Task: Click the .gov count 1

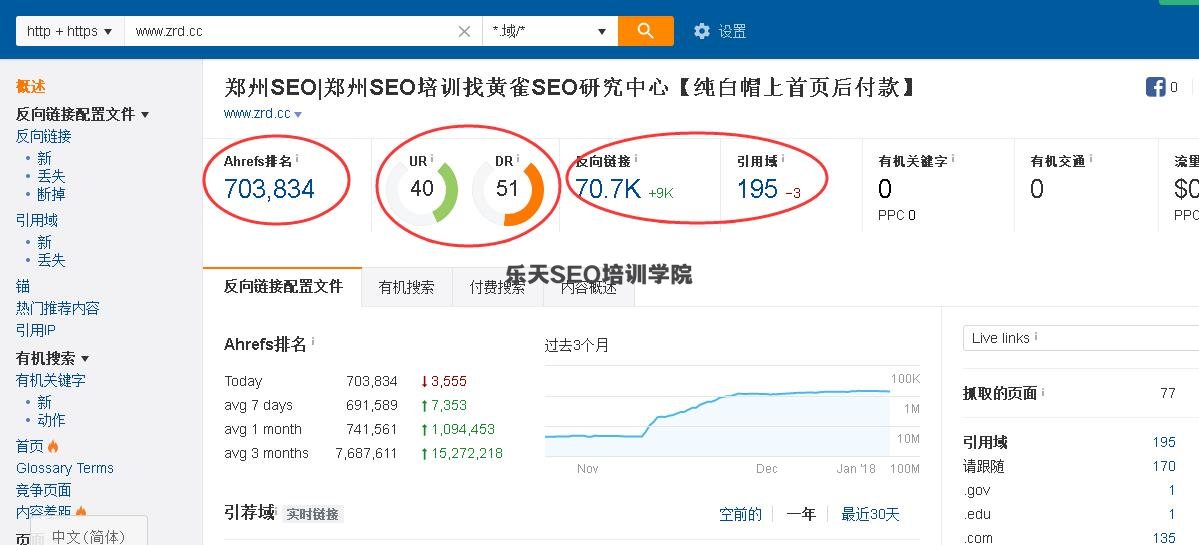Action: click(x=1171, y=490)
